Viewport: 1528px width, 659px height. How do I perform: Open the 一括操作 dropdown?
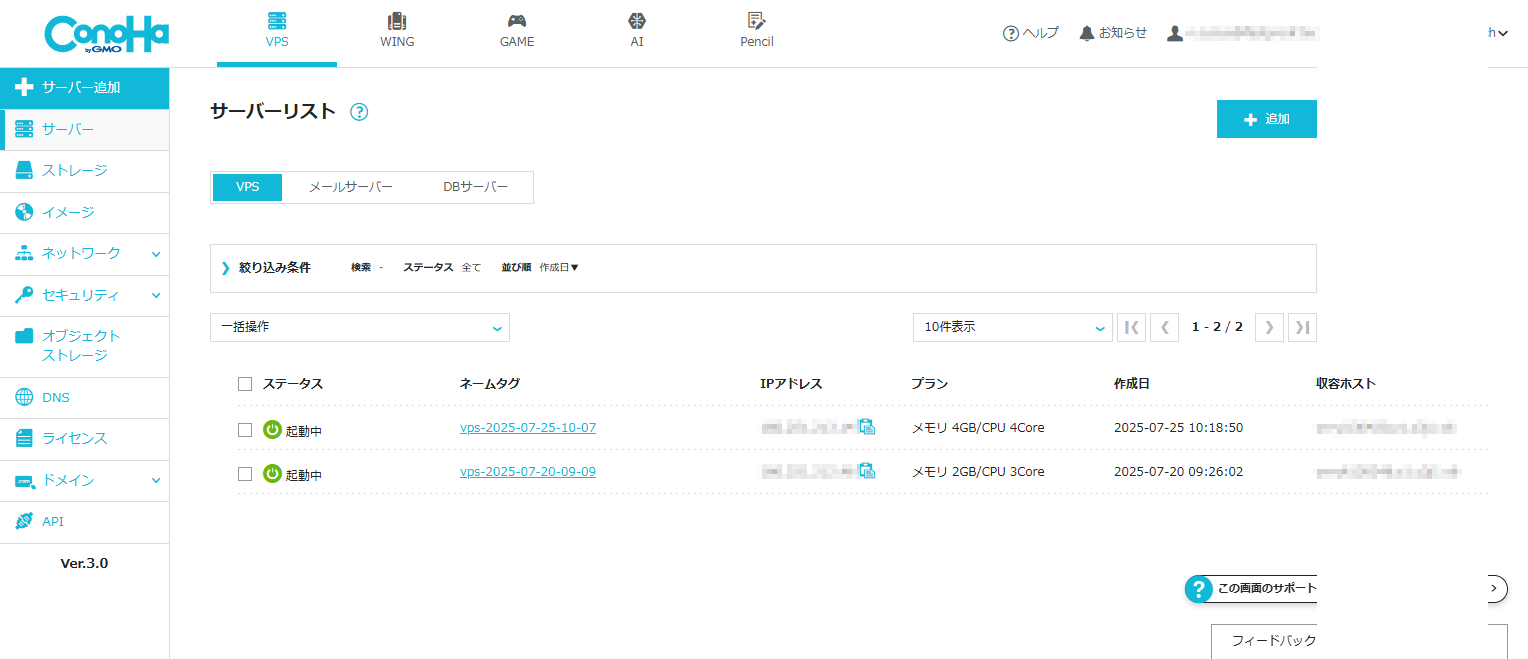[360, 327]
